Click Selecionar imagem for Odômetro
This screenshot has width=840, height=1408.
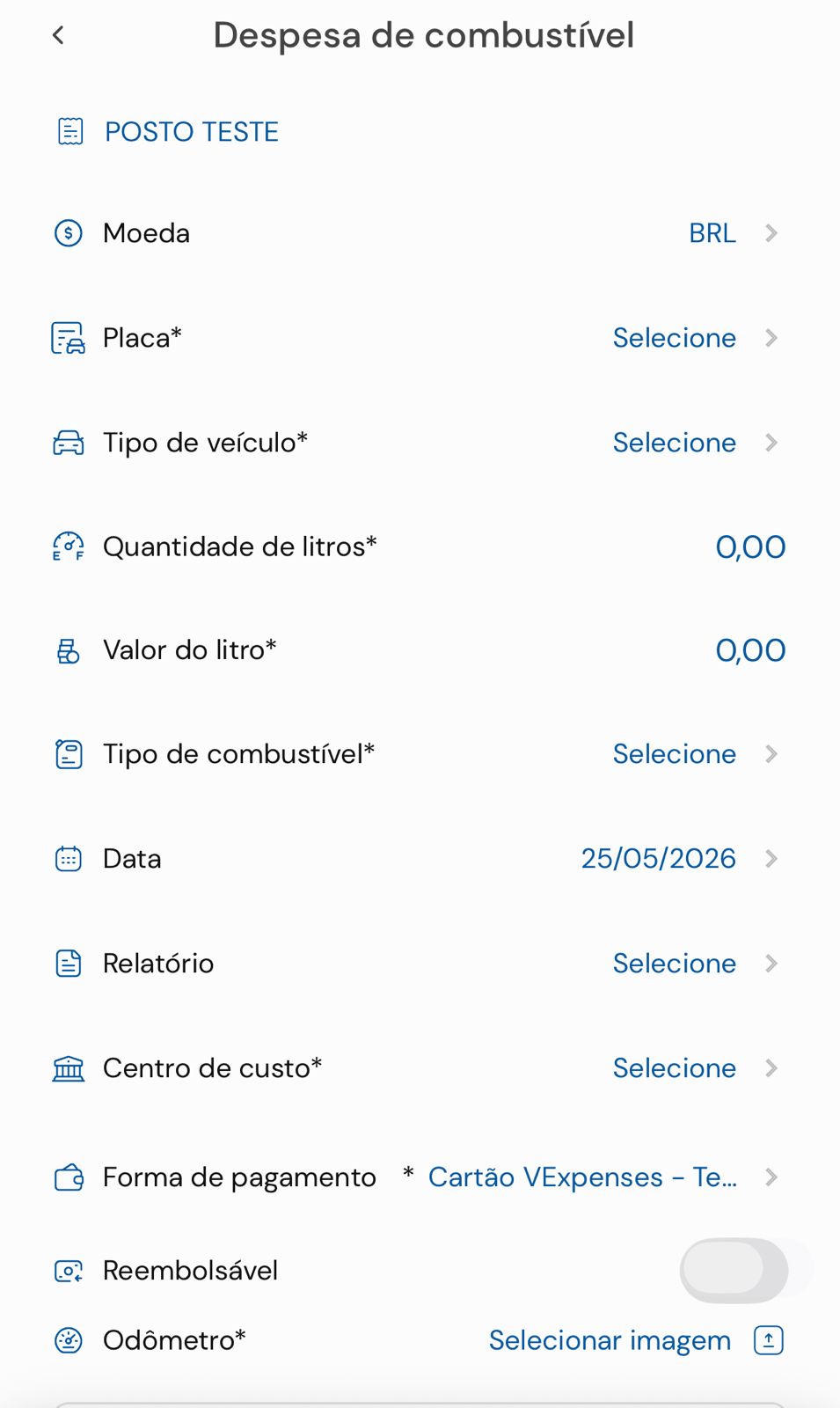coord(610,1340)
